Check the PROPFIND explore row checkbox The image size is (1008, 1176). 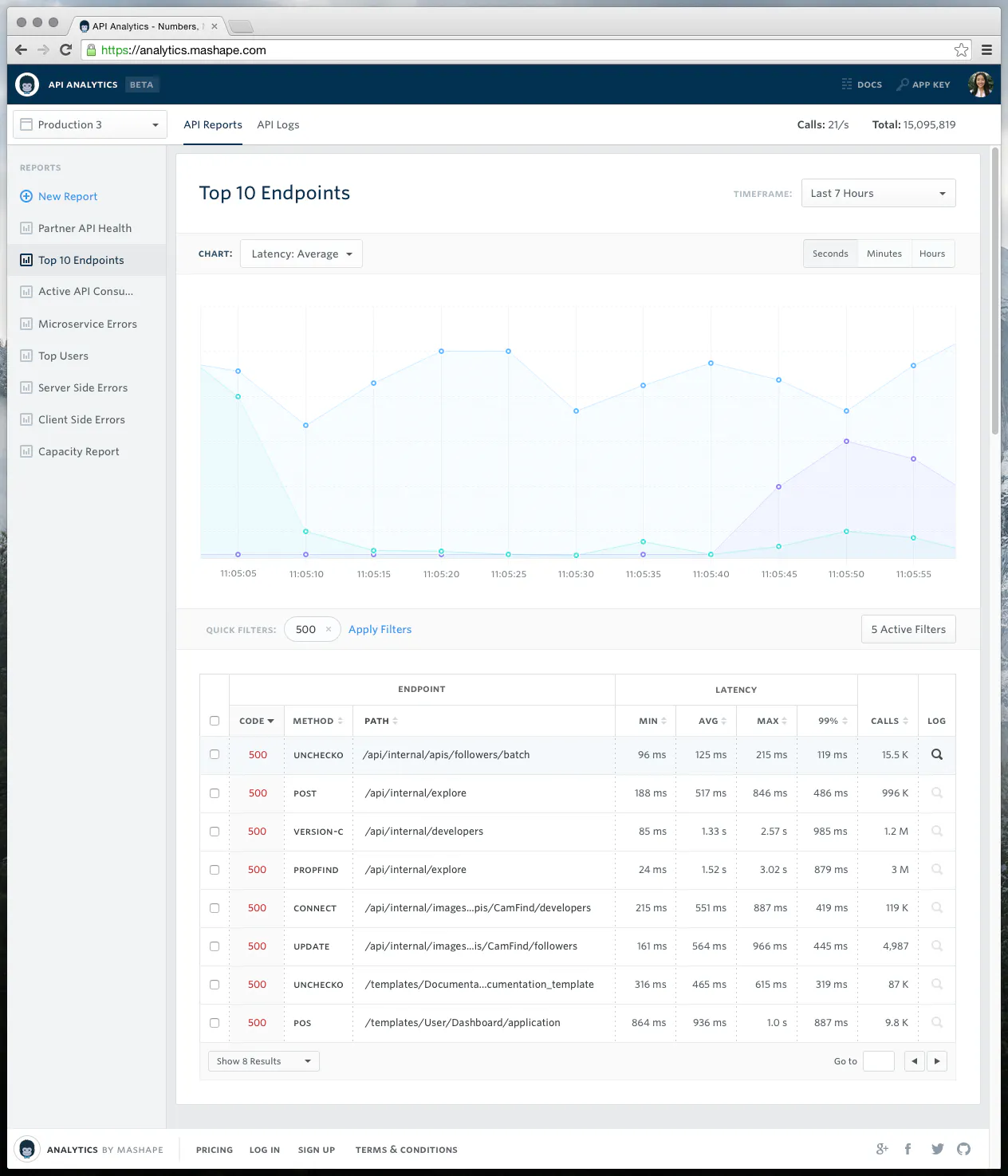tap(215, 870)
